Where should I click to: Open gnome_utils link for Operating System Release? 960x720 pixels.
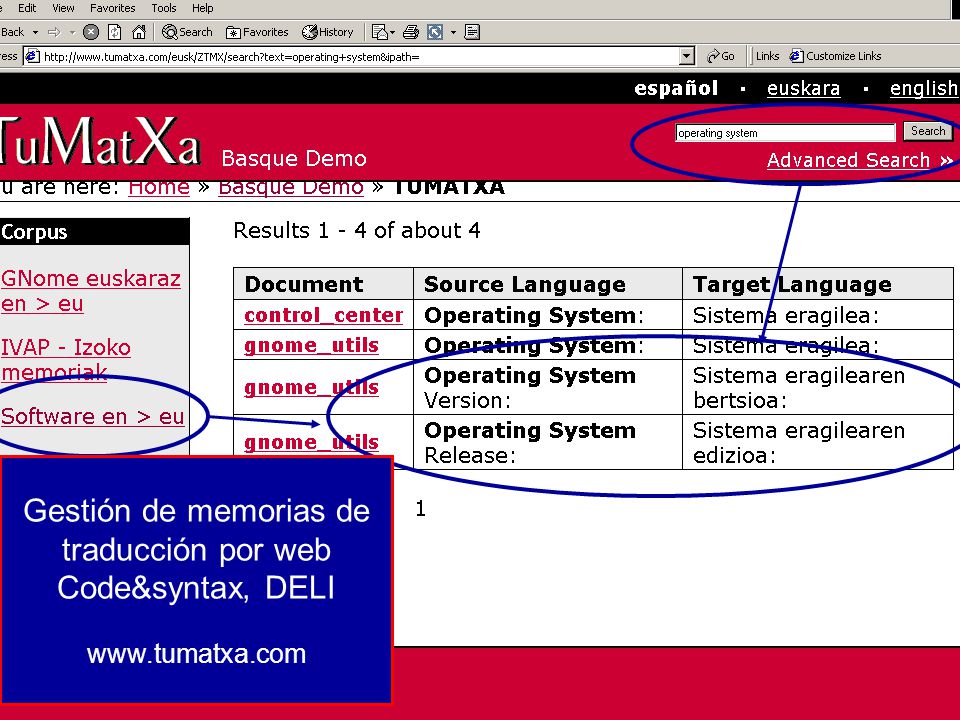click(x=311, y=442)
